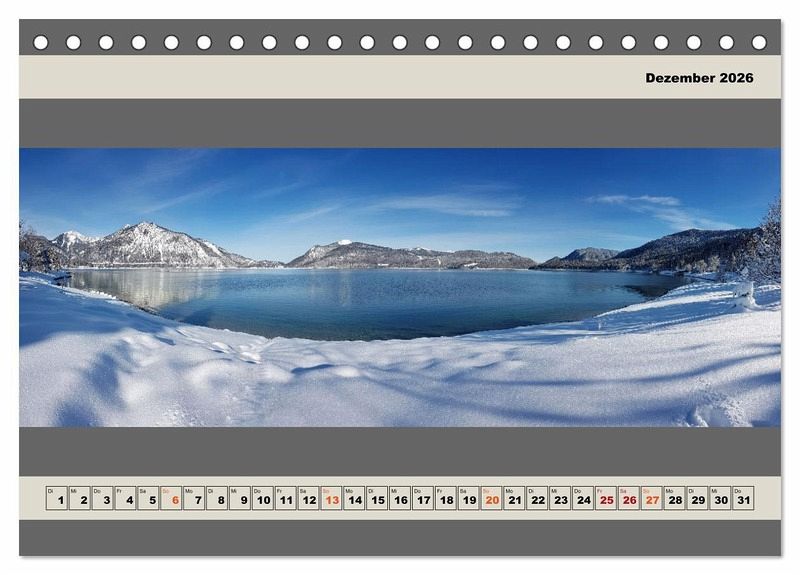Choose date 27 in the date strip
Viewport: 800px width, 575px height.
pyautogui.click(x=651, y=498)
